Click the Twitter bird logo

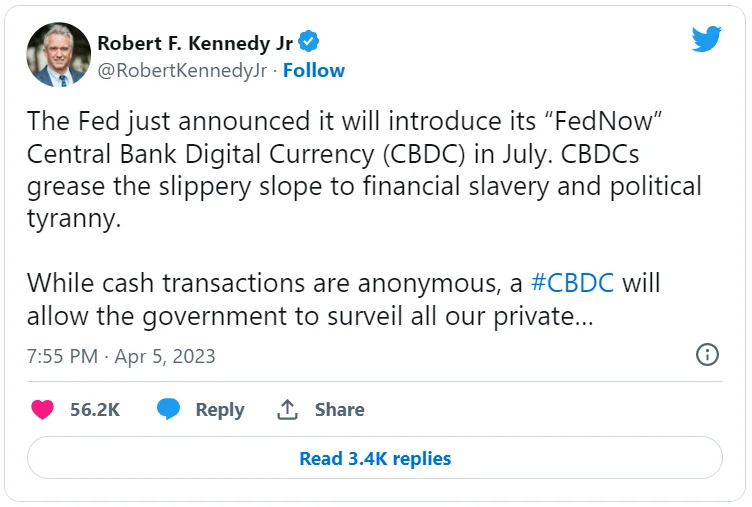point(707,40)
